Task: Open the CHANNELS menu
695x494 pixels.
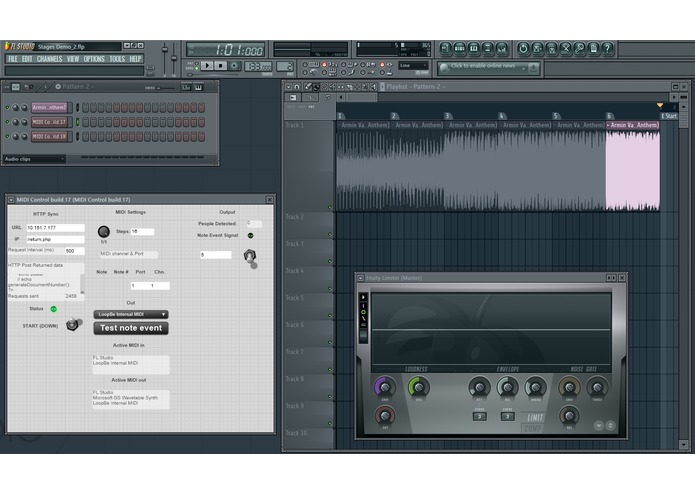Action: 49,59
